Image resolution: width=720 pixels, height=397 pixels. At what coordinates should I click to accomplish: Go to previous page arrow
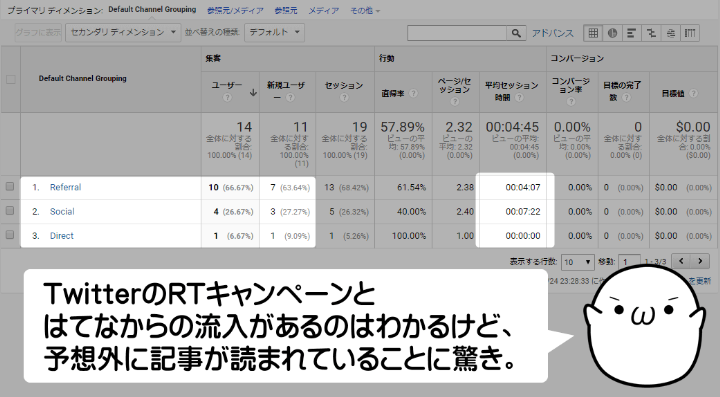click(x=681, y=261)
